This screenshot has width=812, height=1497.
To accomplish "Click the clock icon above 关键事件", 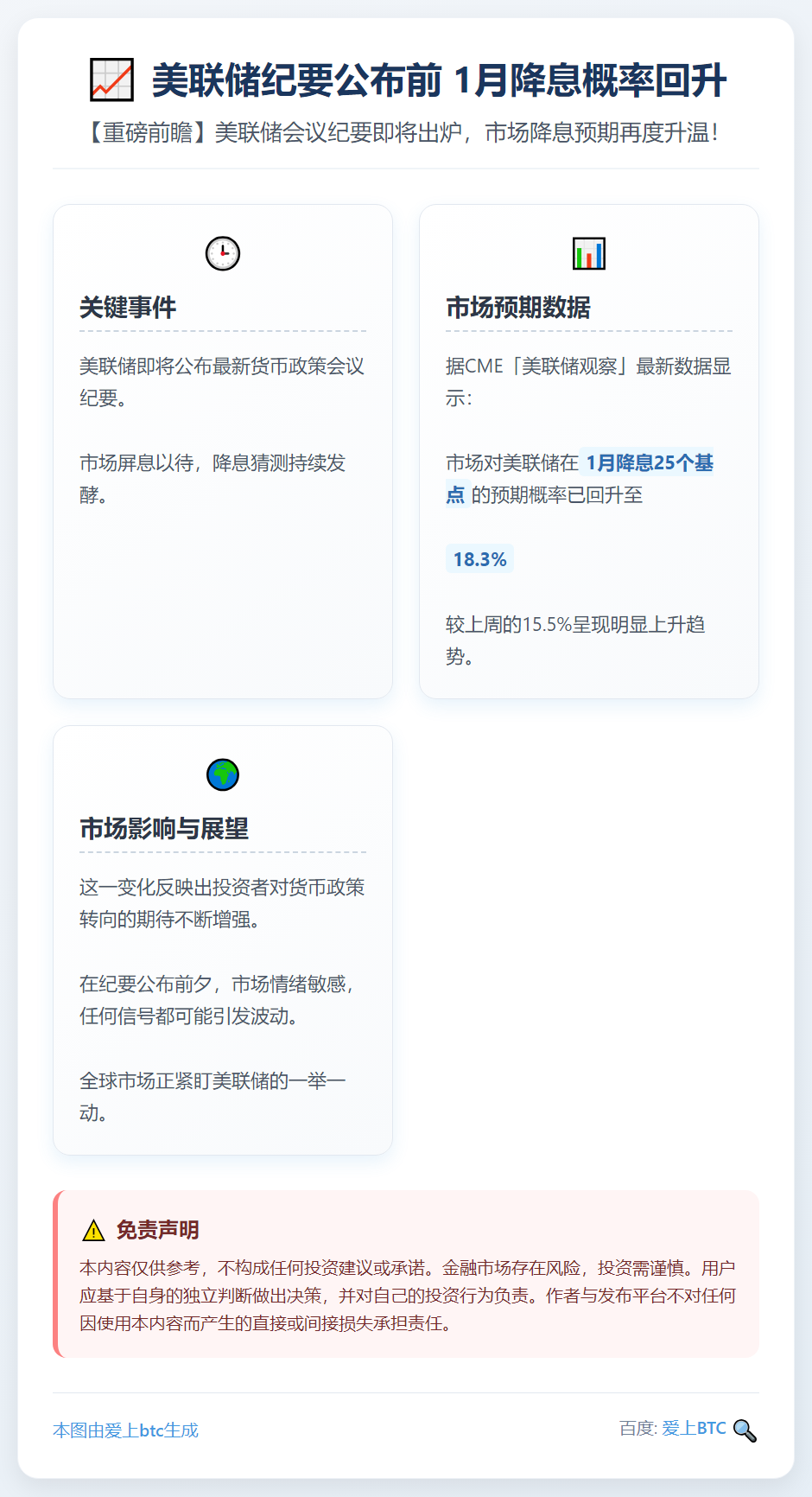I will tap(223, 253).
